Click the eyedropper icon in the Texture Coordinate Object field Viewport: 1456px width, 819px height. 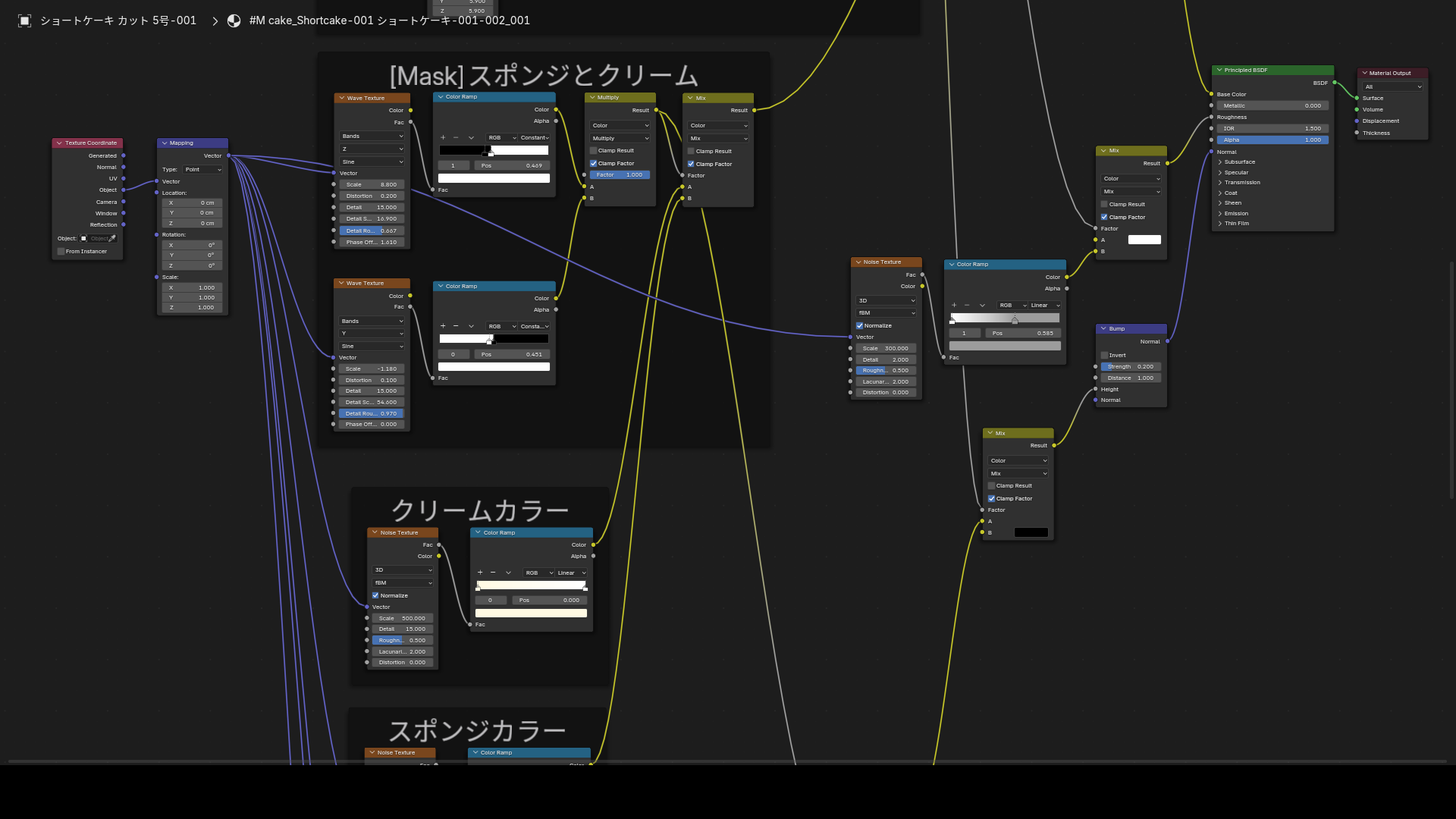coord(112,238)
